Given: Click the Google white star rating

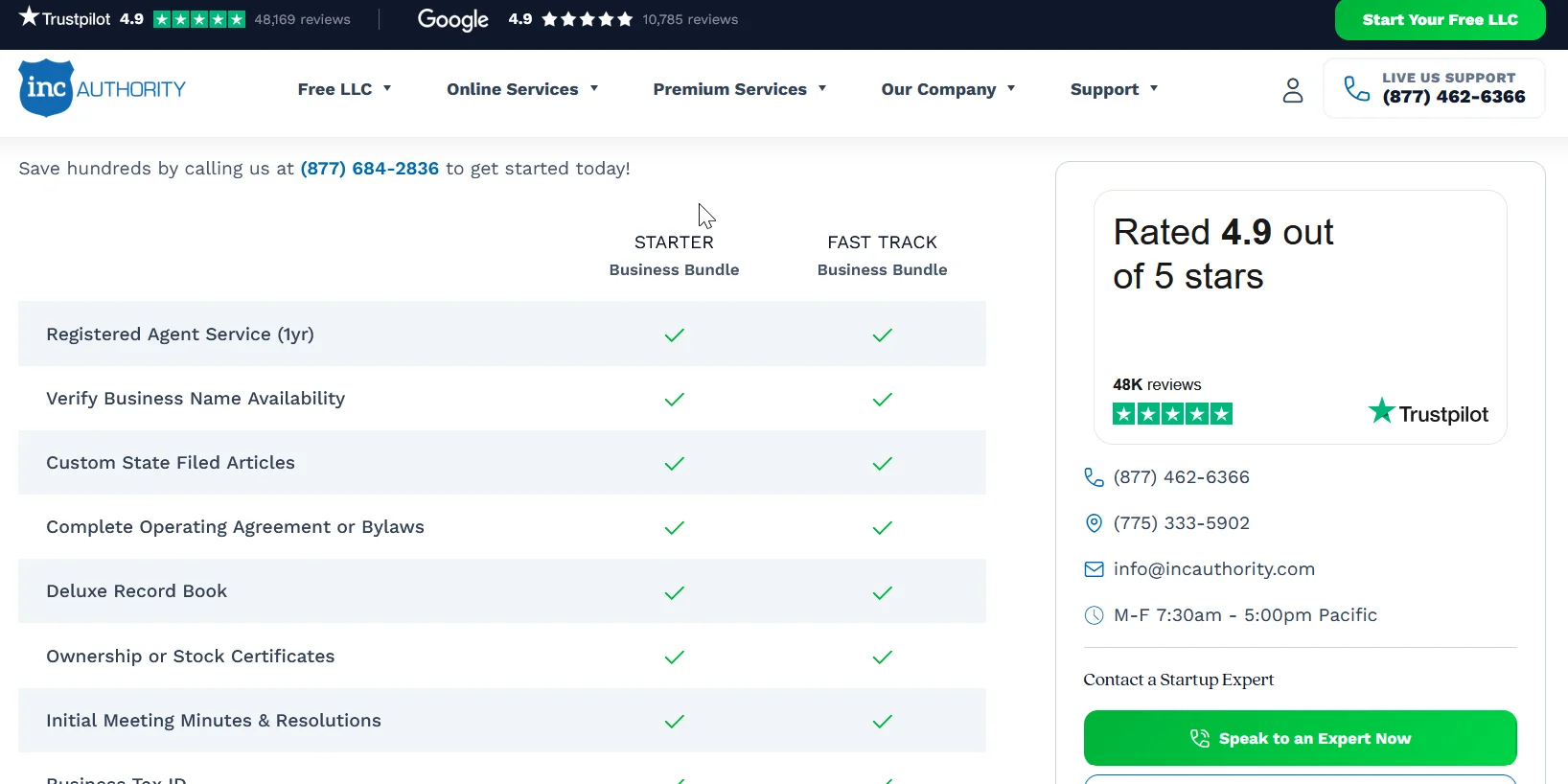Looking at the screenshot, I should pos(587,19).
